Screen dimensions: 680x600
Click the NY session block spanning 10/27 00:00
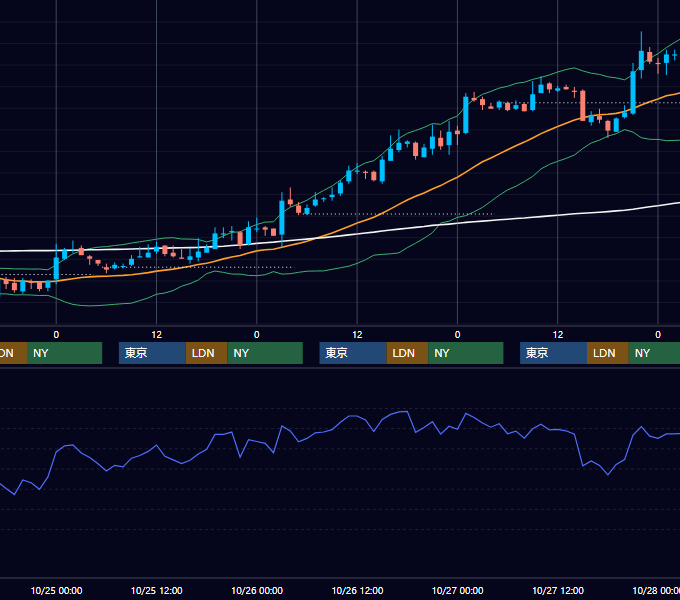(466, 353)
